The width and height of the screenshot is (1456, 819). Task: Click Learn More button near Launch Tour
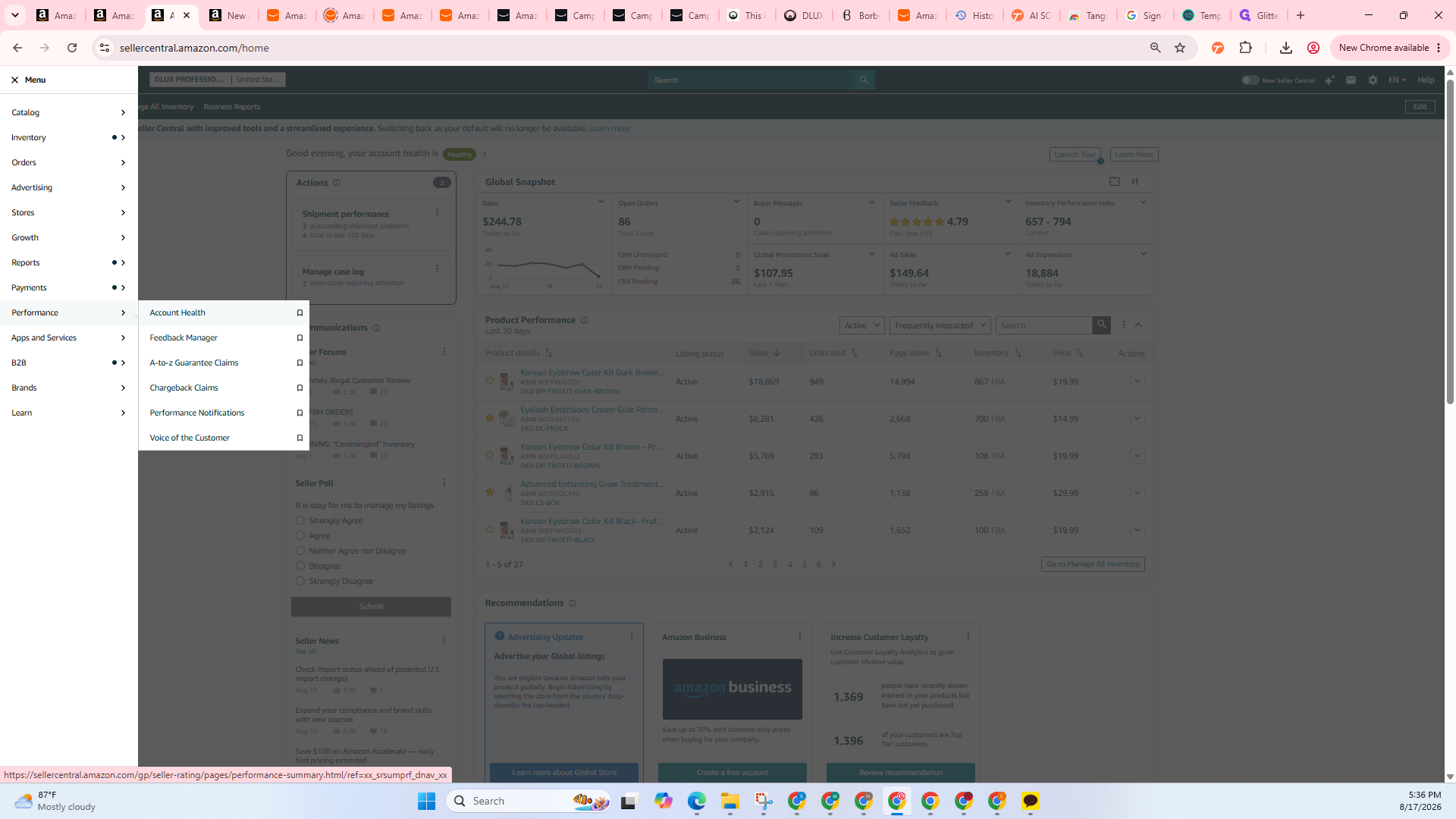pyautogui.click(x=1134, y=154)
